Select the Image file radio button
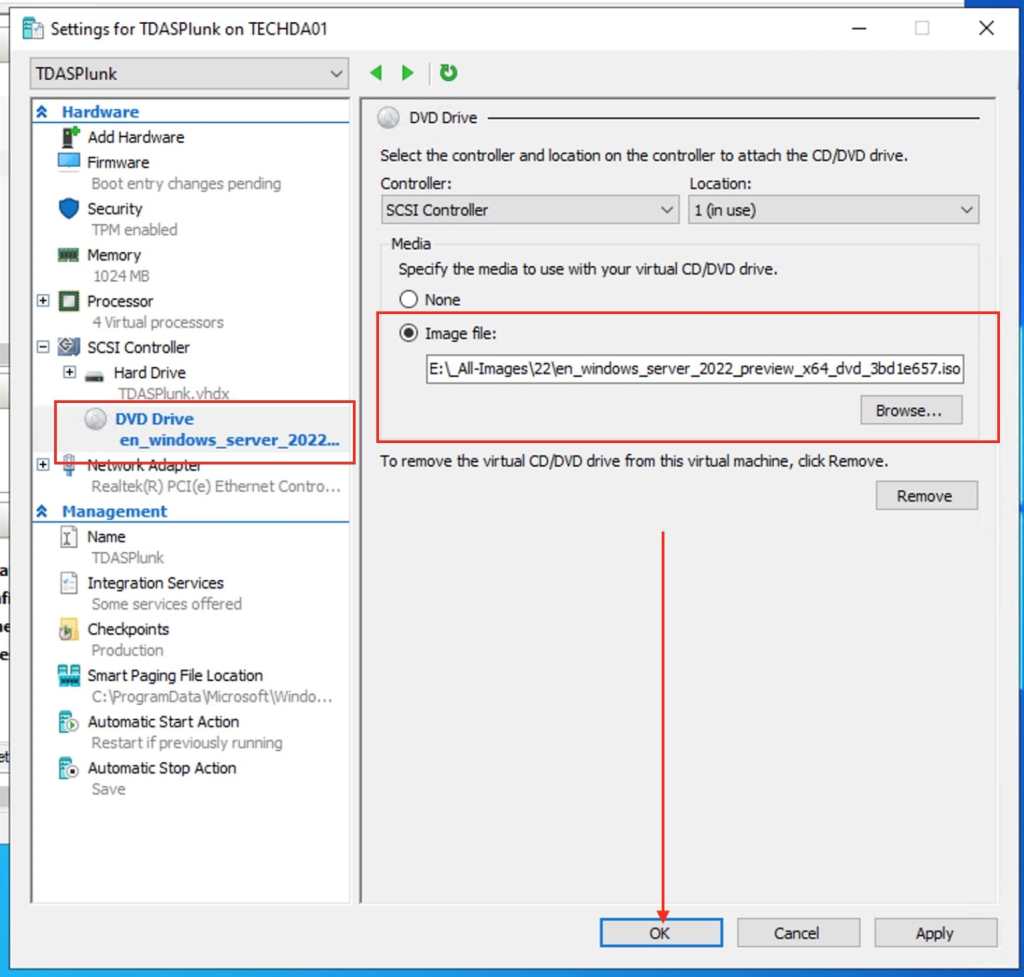 point(409,332)
